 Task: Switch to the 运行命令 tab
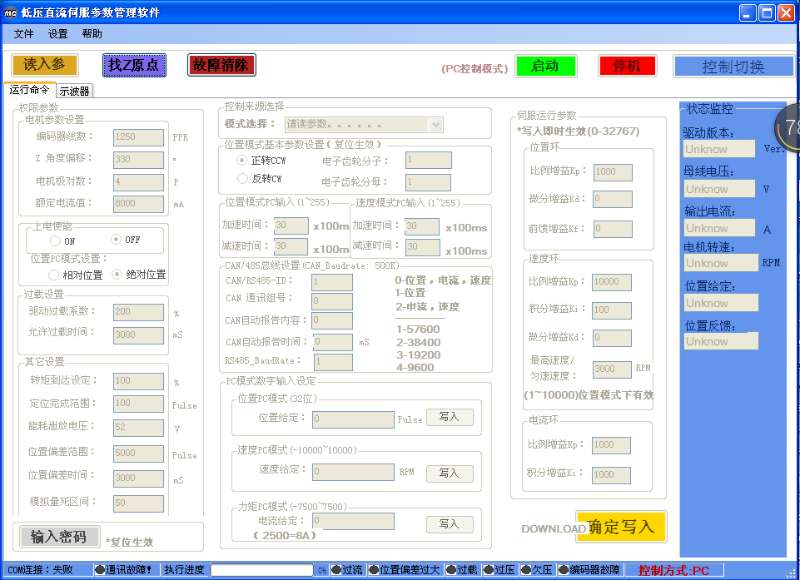tap(29, 89)
